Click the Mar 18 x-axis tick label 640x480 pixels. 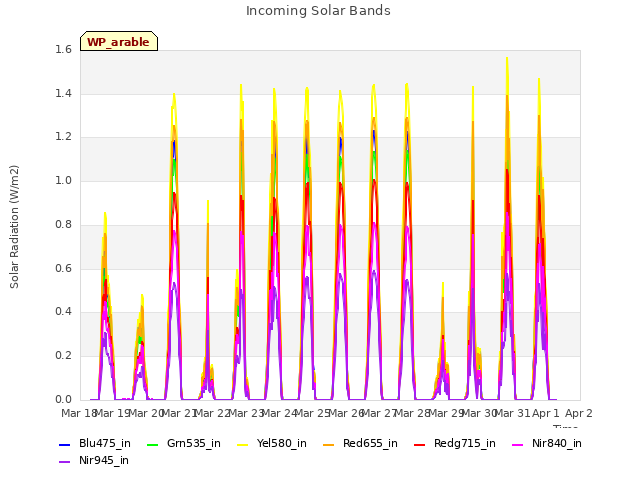(78, 413)
